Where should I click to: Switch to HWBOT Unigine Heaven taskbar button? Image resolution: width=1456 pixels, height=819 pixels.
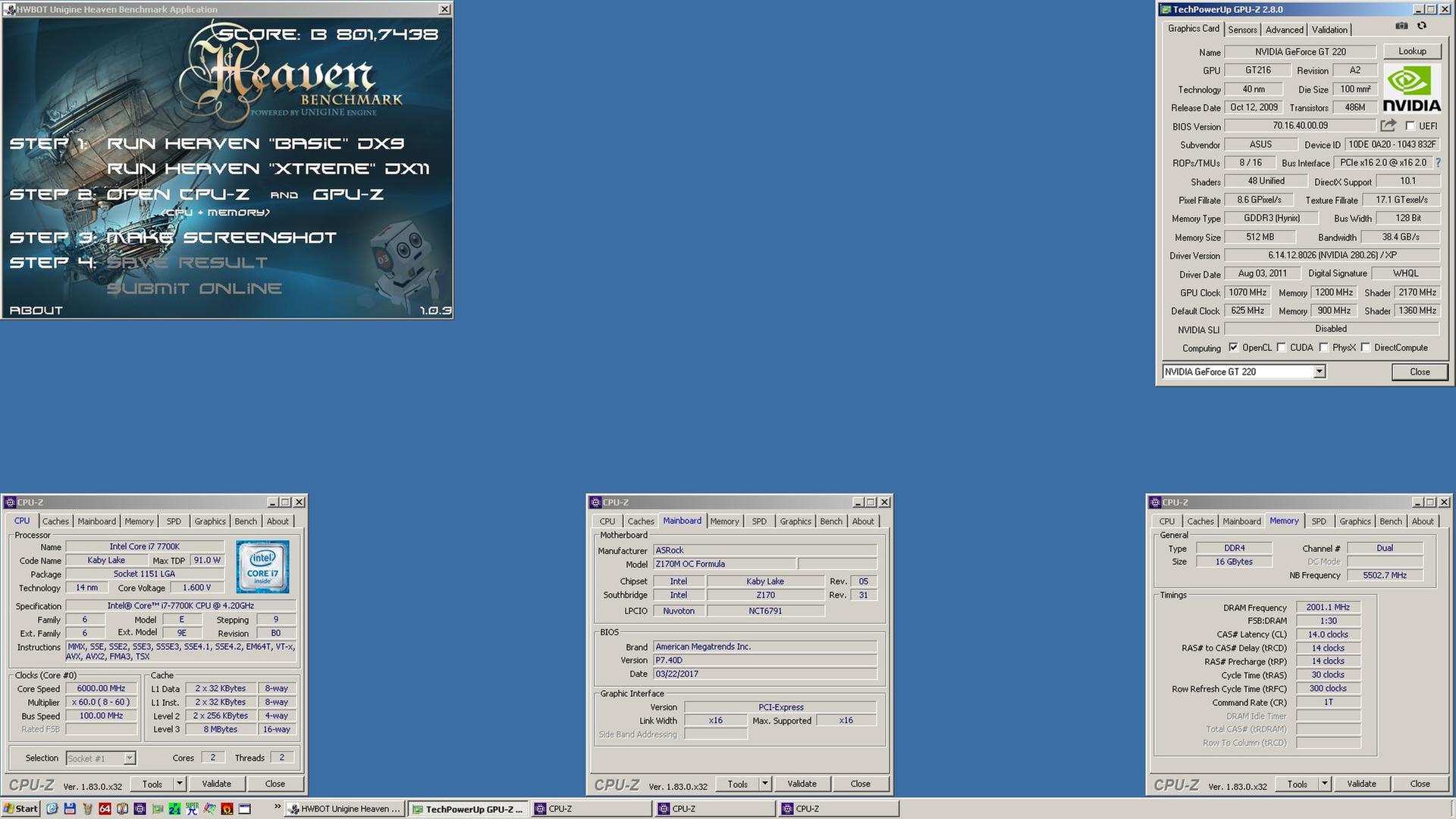(345, 809)
